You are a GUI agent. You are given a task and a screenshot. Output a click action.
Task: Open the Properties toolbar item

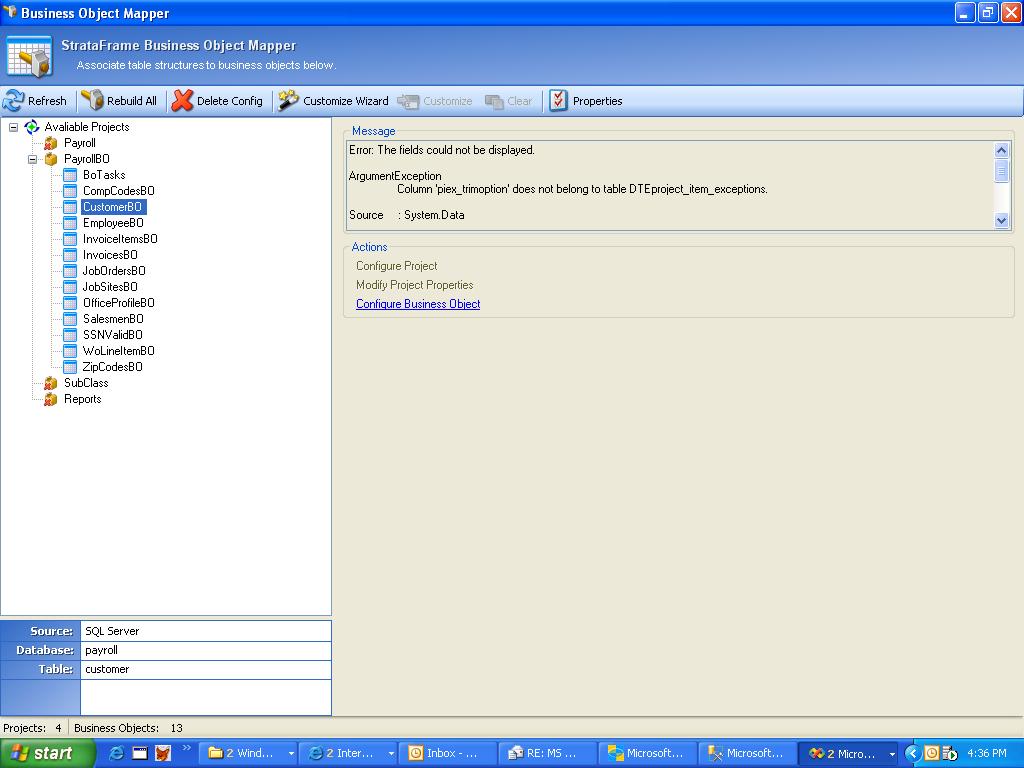(x=586, y=101)
